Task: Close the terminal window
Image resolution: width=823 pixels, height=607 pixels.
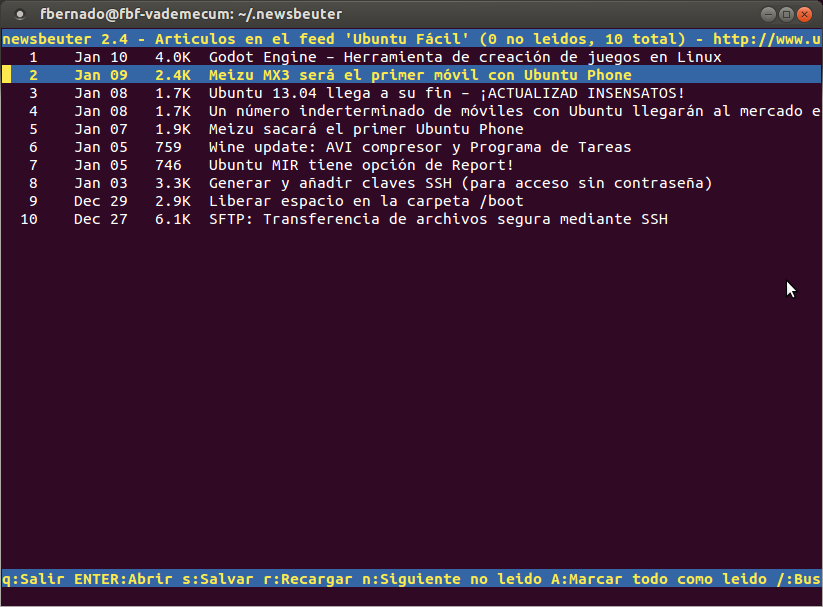Action: [x=804, y=14]
